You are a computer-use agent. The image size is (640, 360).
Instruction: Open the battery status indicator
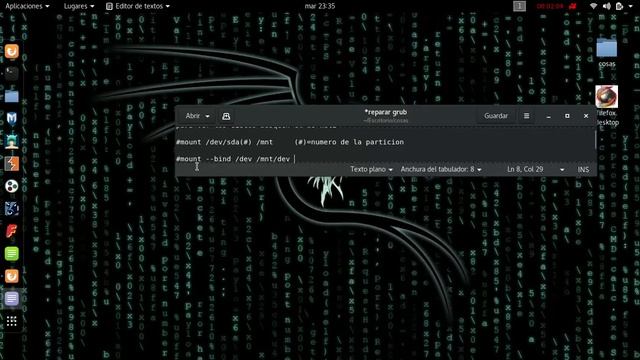(619, 6)
